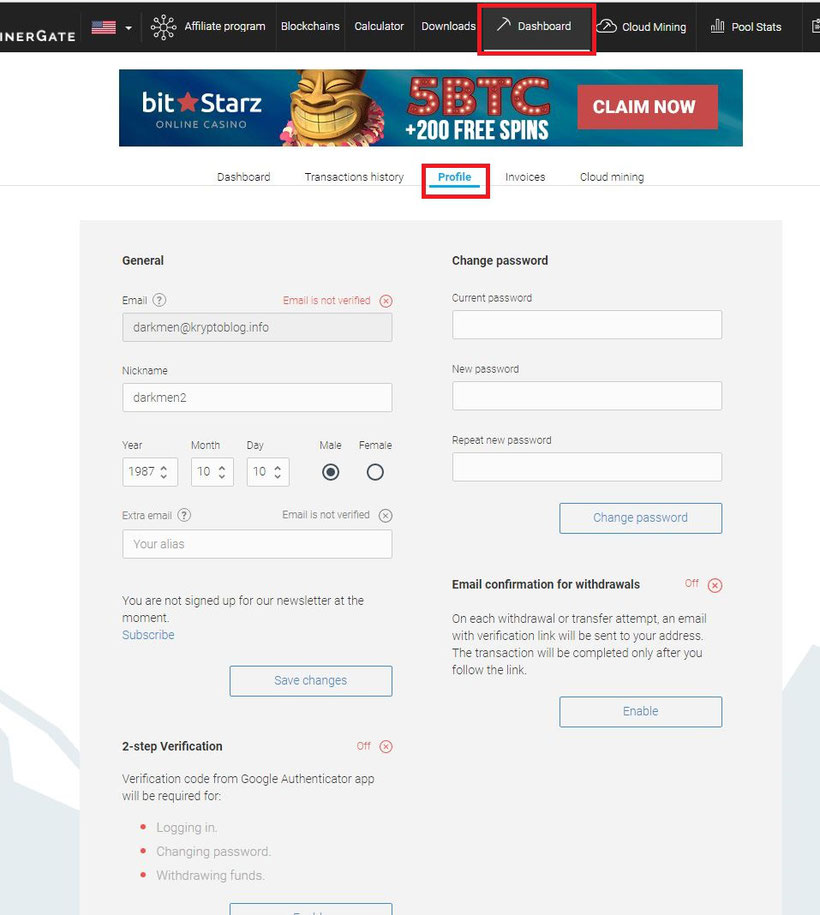The width and height of the screenshot is (820, 915).
Task: Adjust the Day spinner arrows
Action: [x=278, y=472]
